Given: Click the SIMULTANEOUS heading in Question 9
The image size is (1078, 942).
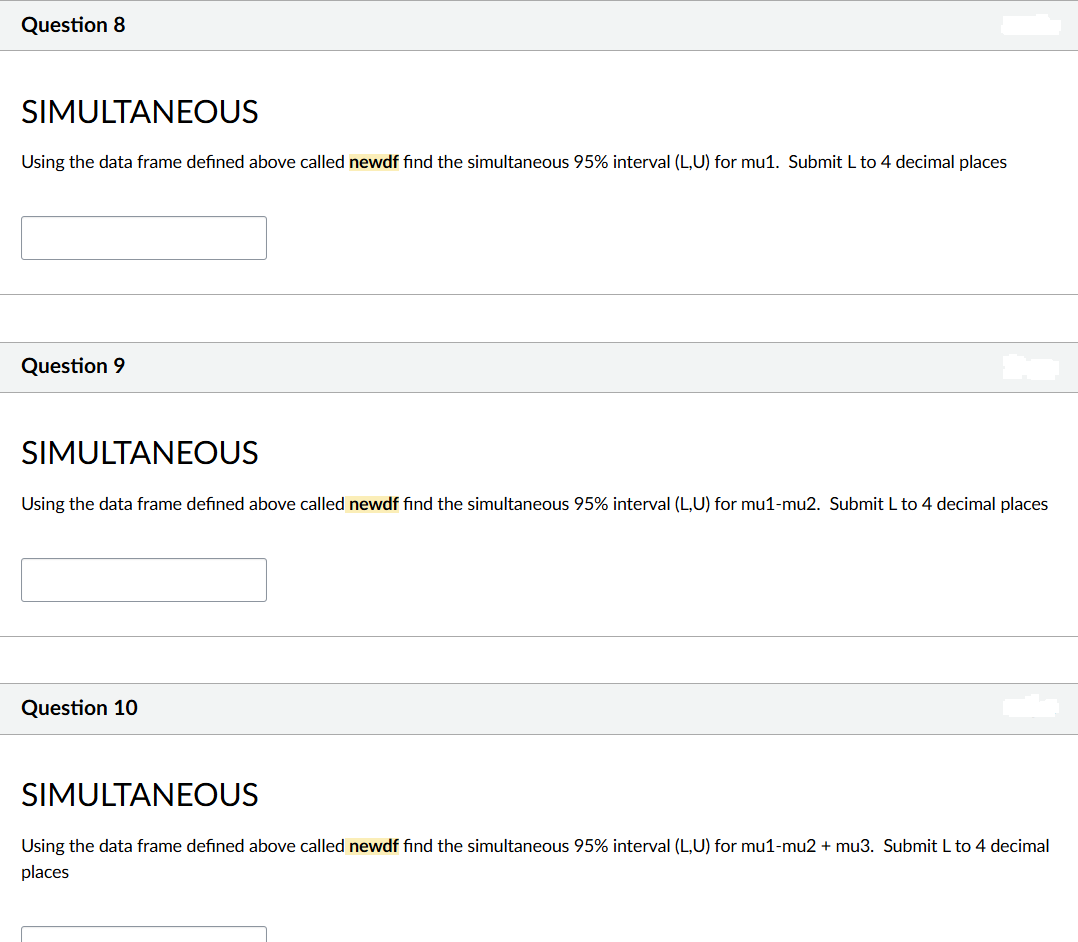Looking at the screenshot, I should point(140,453).
